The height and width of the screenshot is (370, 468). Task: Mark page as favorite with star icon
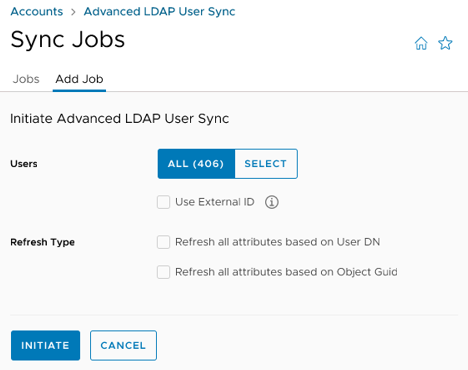pos(445,43)
